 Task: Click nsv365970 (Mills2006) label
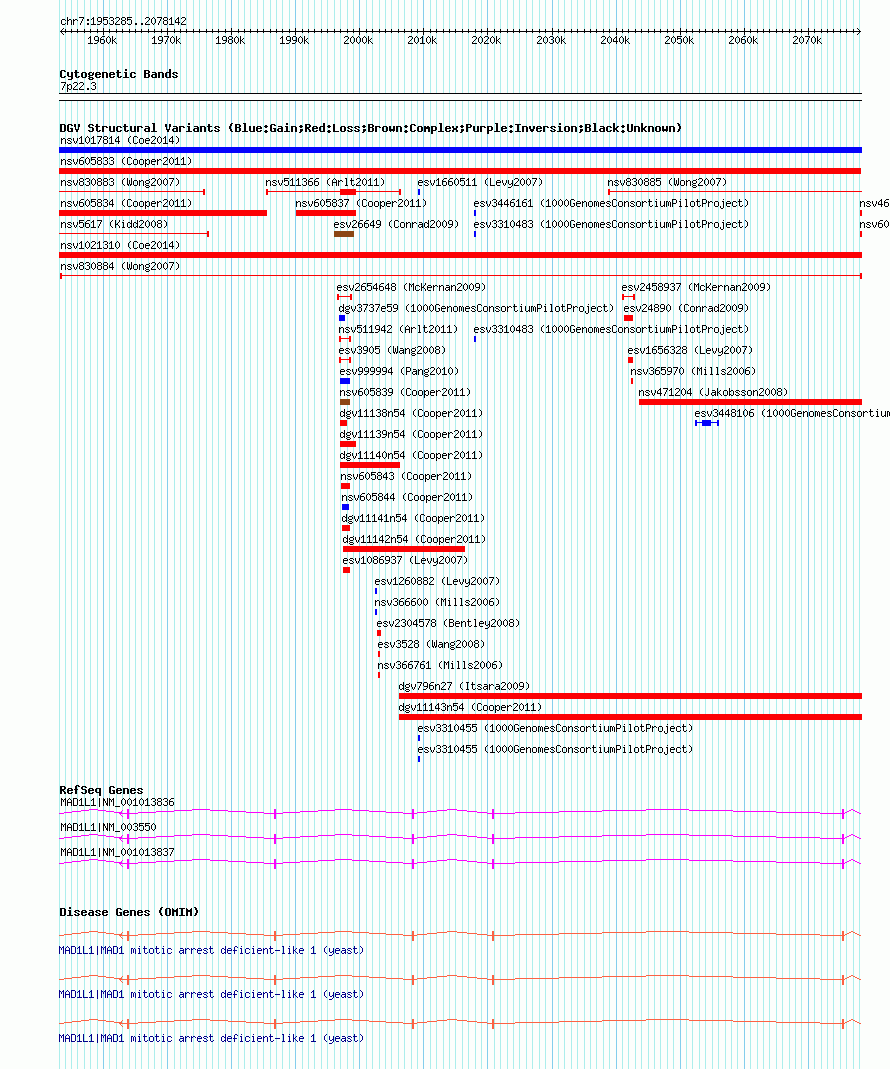point(693,372)
